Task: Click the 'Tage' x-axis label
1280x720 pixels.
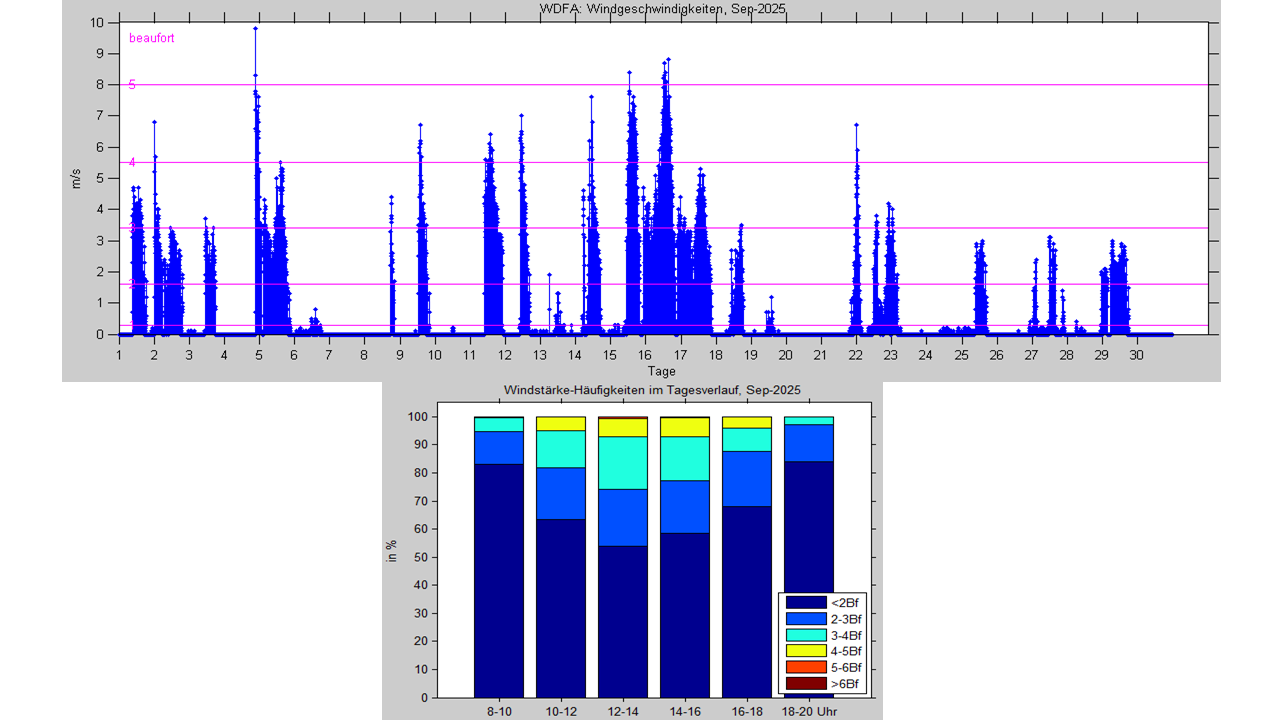Action: 662,371
